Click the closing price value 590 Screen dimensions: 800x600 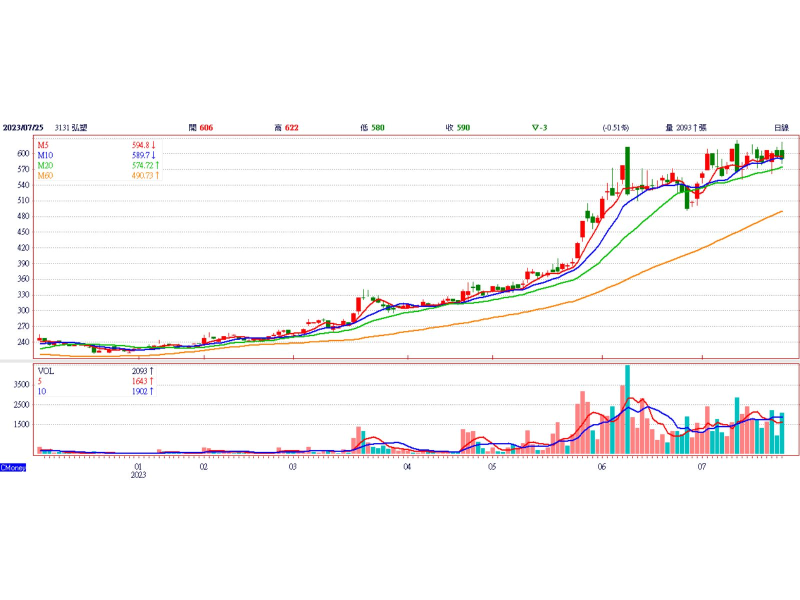point(463,128)
